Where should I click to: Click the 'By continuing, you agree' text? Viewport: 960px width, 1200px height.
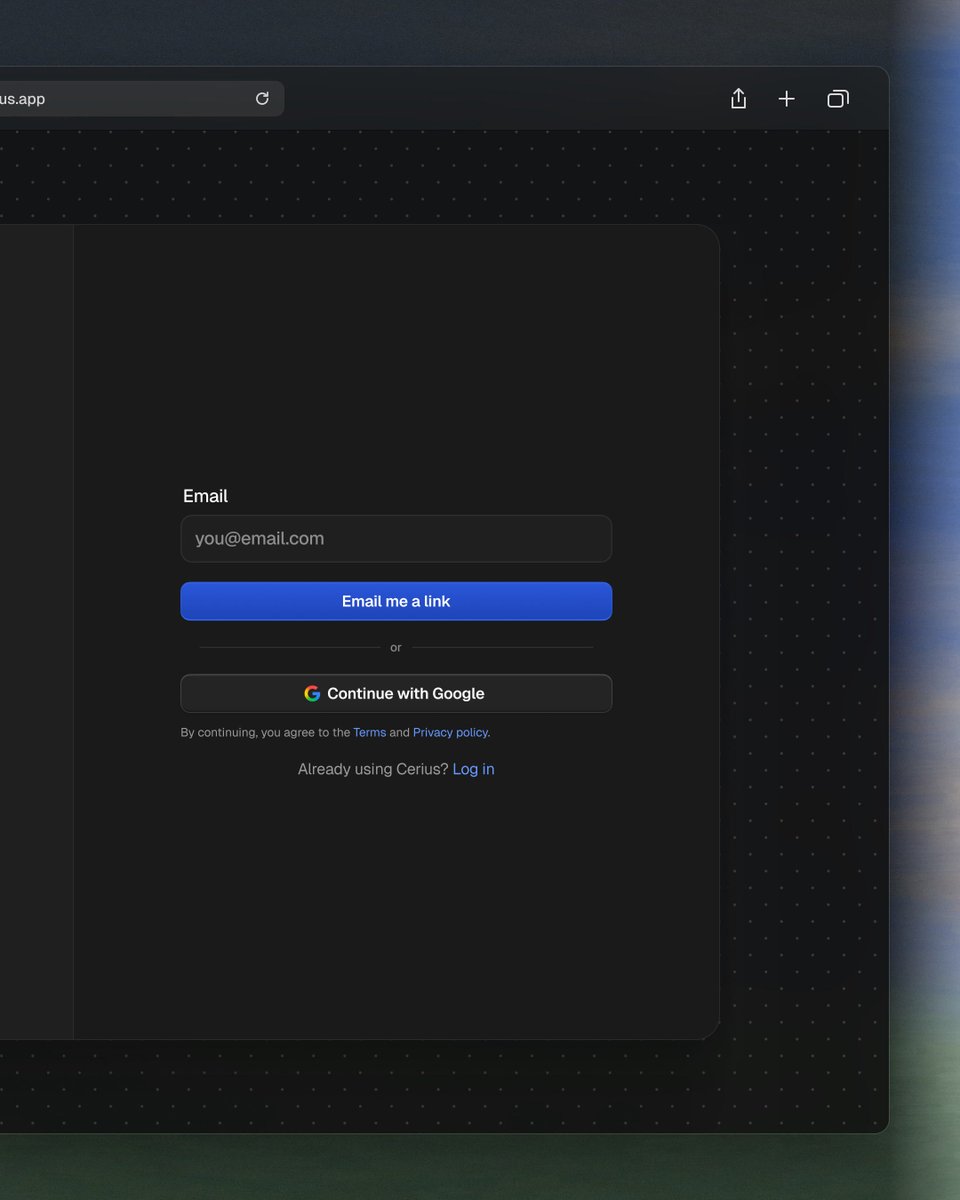tap(265, 732)
